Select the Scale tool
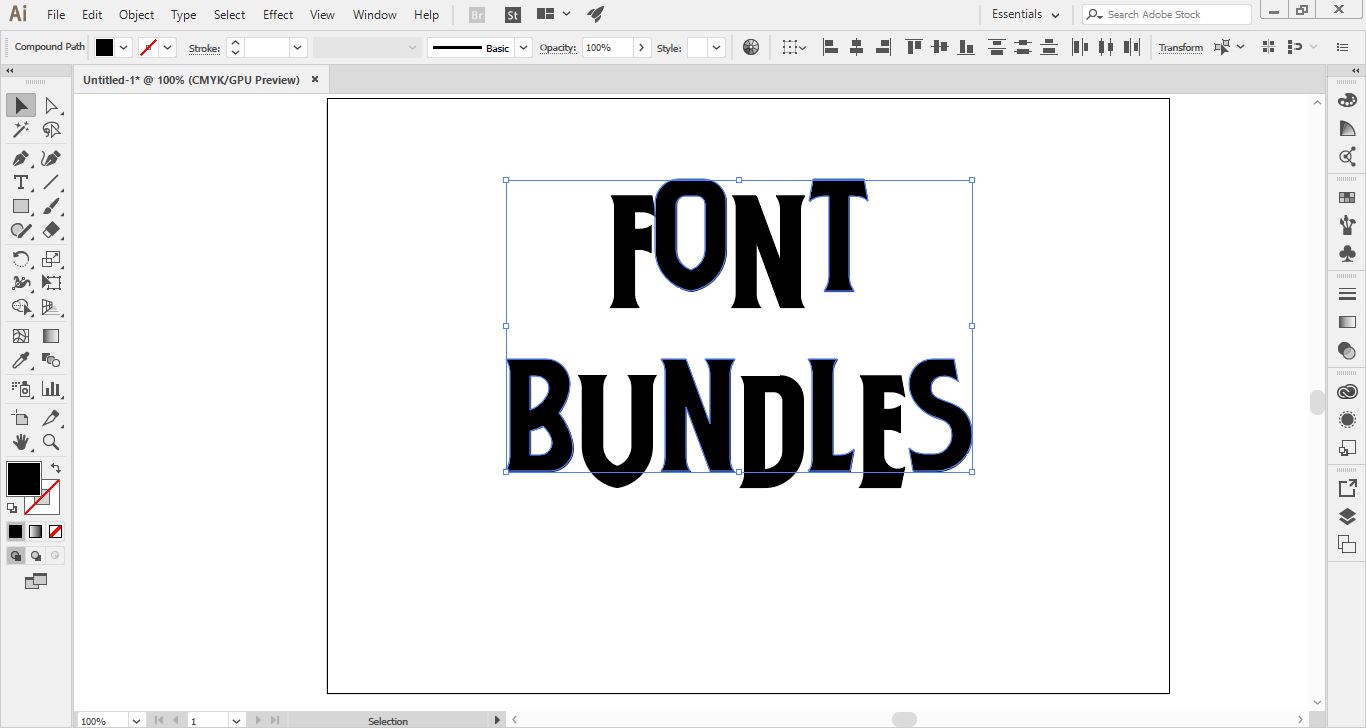This screenshot has width=1366, height=728. (51, 259)
